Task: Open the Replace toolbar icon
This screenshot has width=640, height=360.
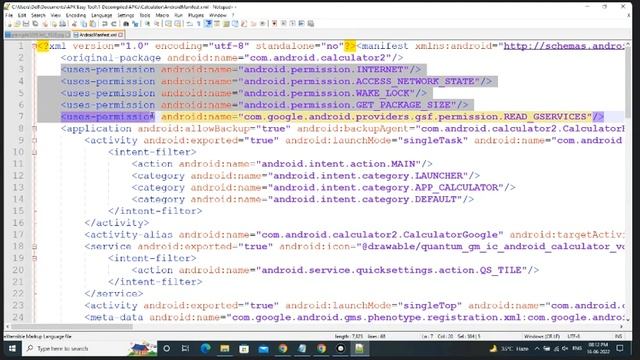Action: click(x=135, y=24)
